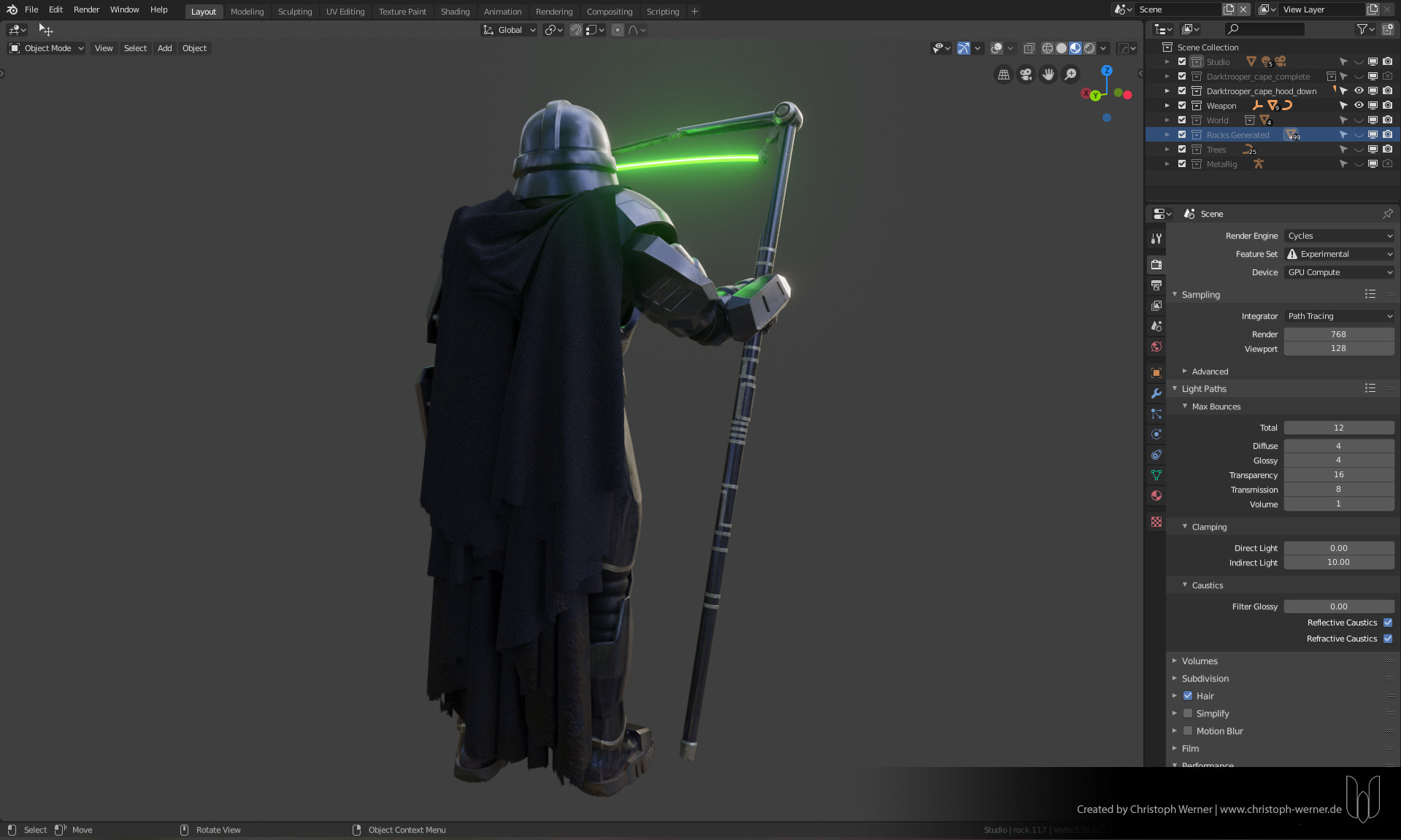
Task: Toggle render visibility camera for MetaRig
Action: (x=1388, y=163)
